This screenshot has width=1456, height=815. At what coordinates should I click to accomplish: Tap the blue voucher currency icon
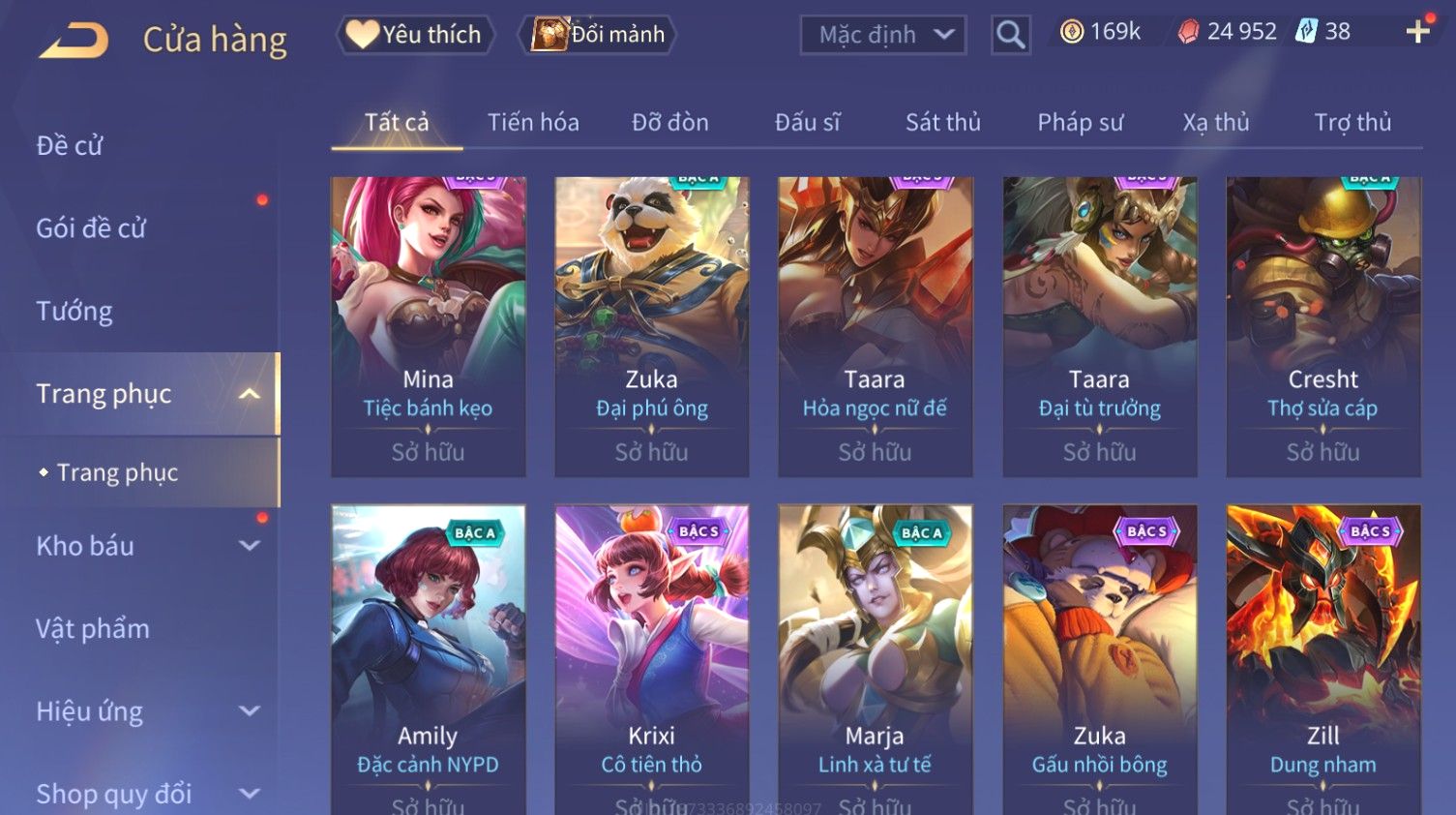click(1307, 31)
